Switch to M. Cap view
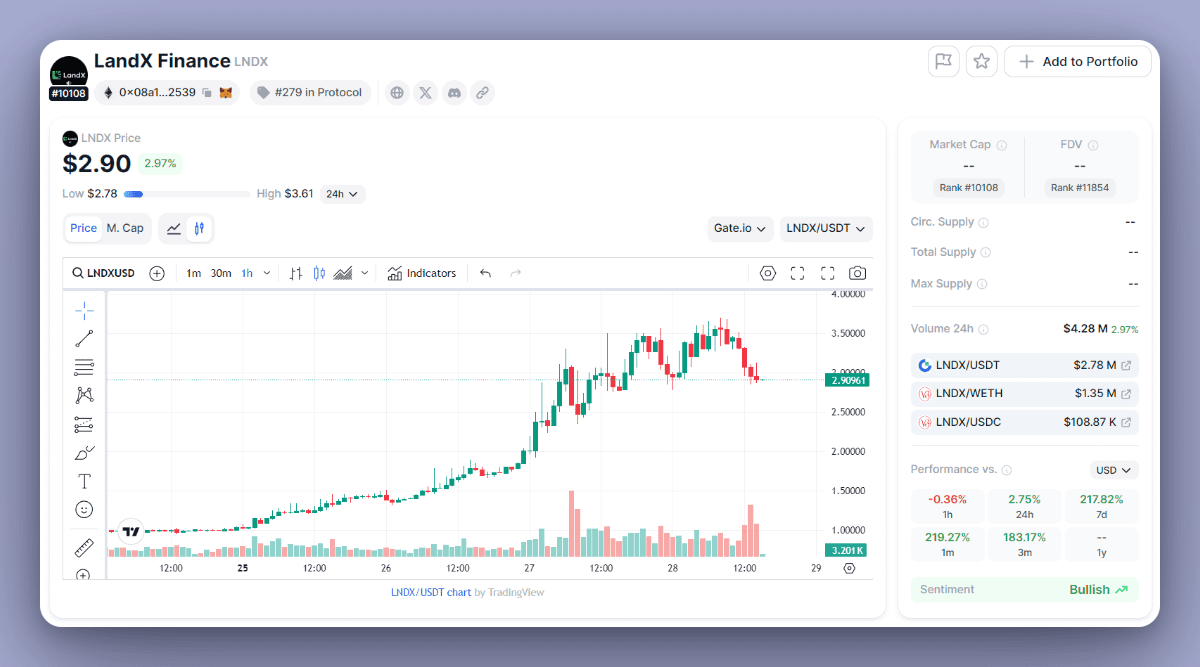 point(125,228)
